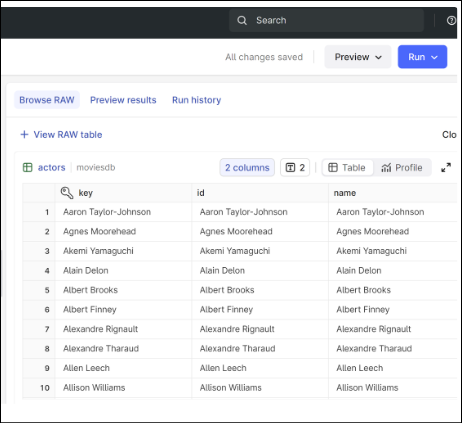The height and width of the screenshot is (423, 462).
Task: Select the Alain Delon key cell
Action: (123, 270)
